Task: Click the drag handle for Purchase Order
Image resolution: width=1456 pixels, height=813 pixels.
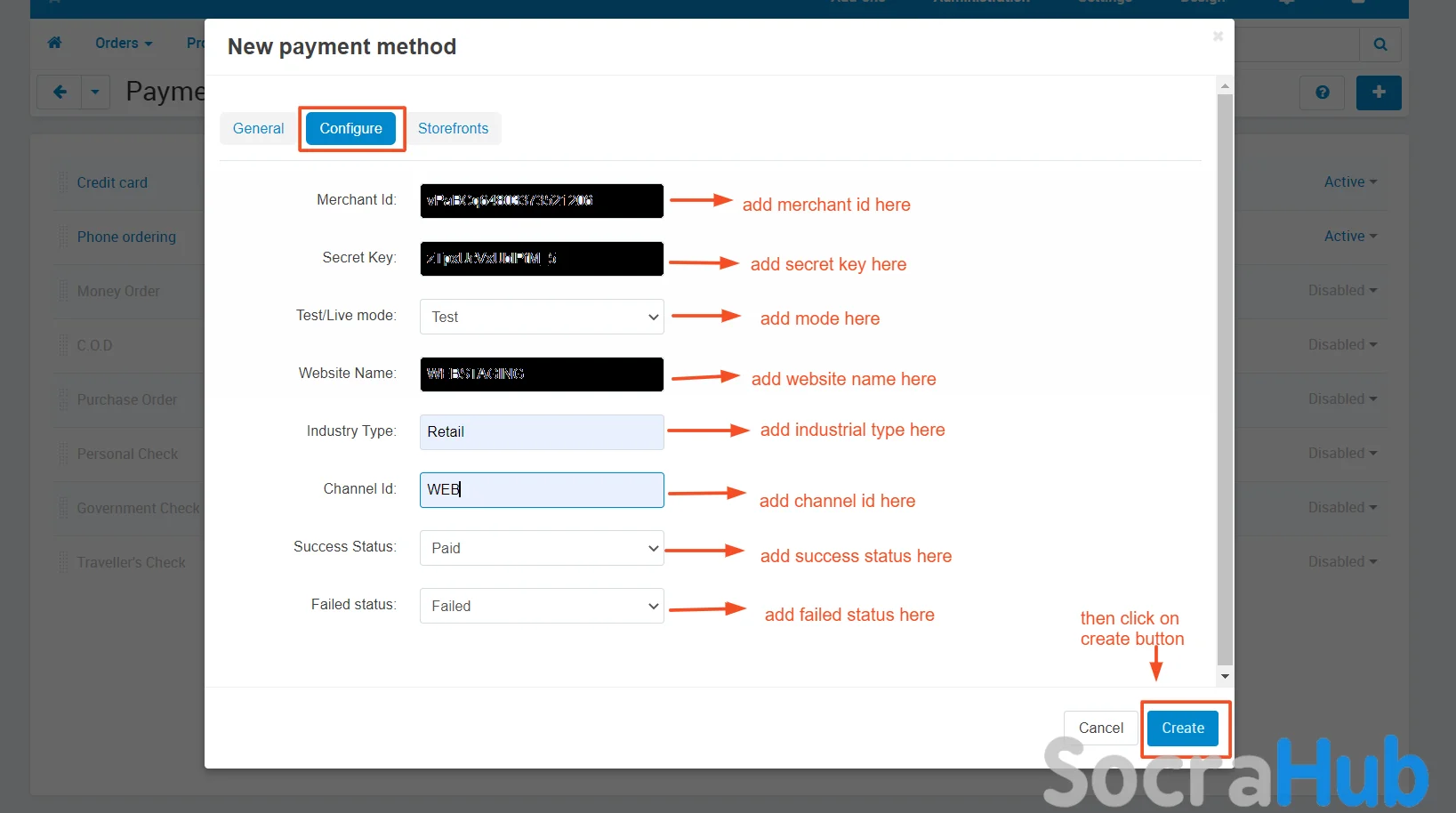Action: click(63, 399)
